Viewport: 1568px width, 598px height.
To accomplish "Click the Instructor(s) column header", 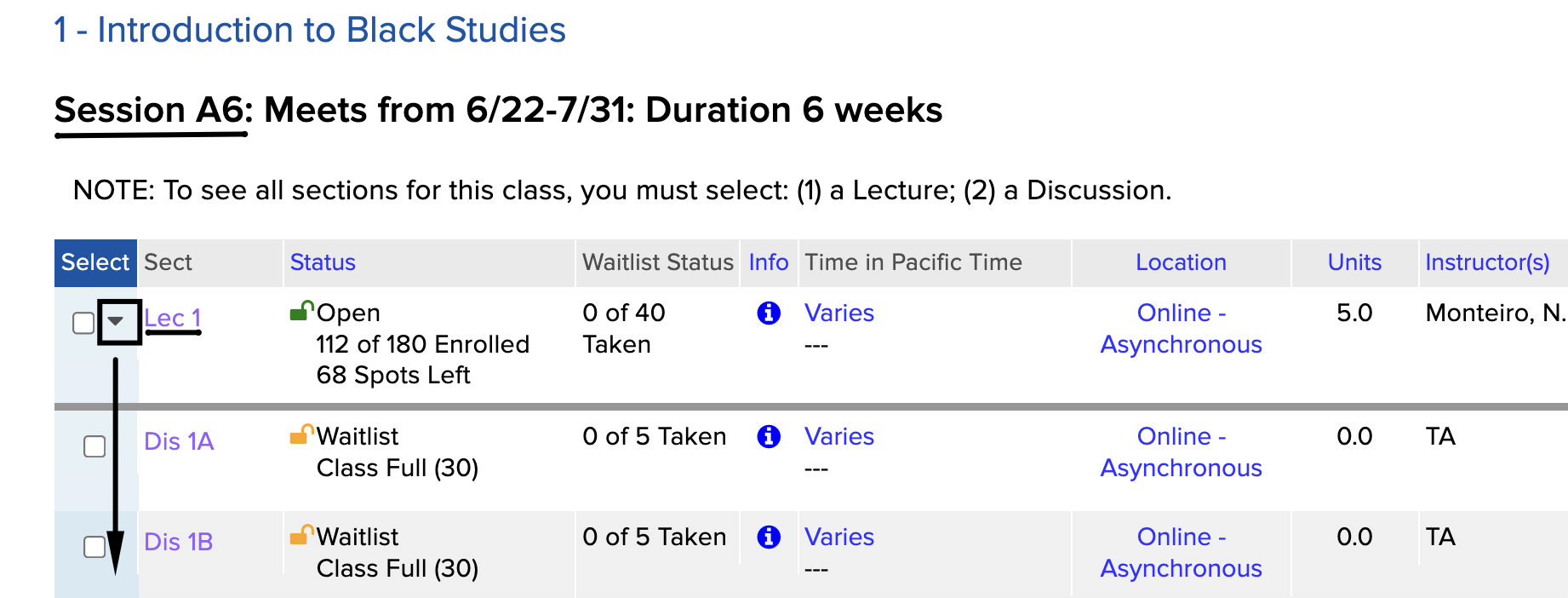I will pos(1487,262).
